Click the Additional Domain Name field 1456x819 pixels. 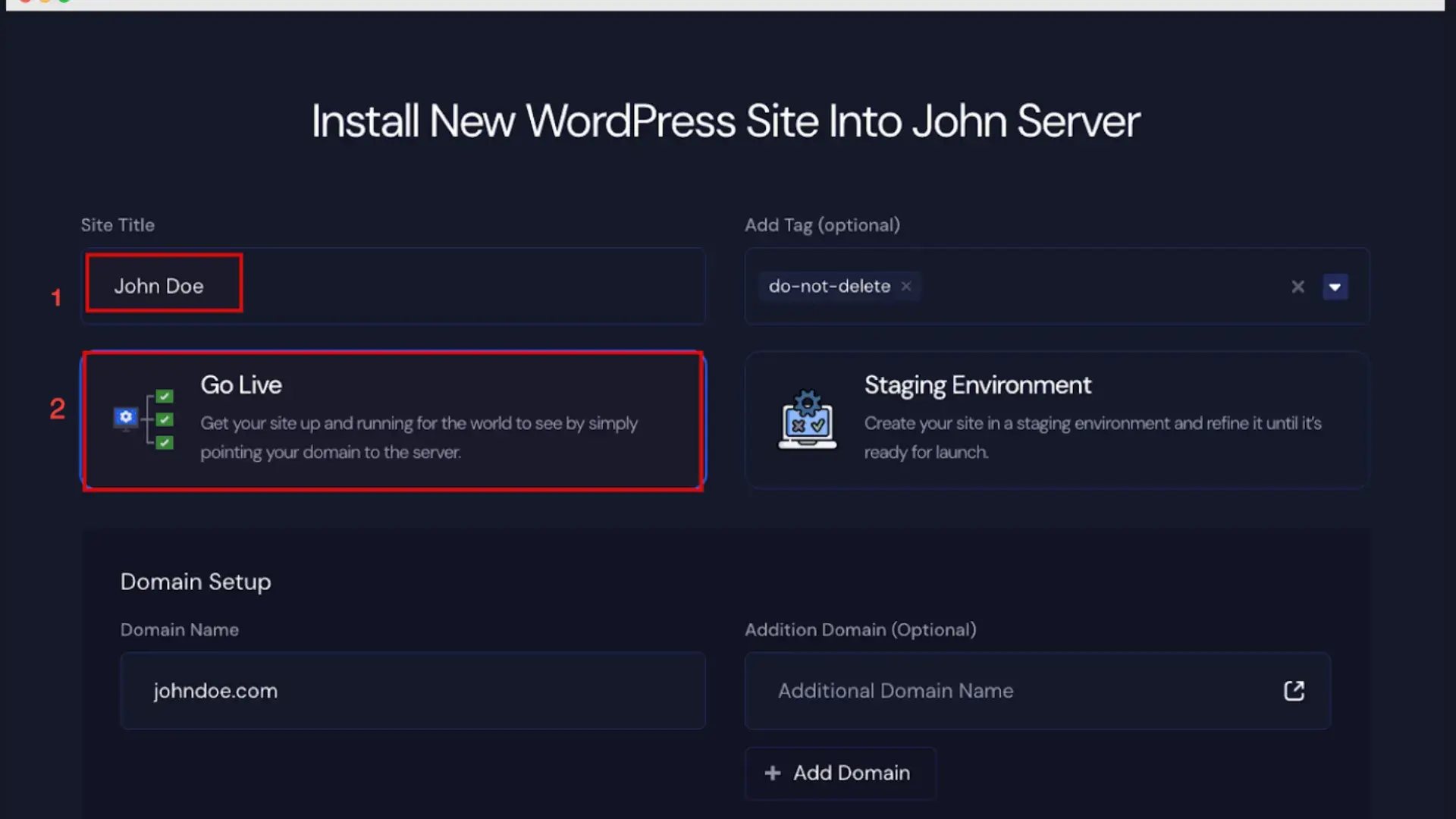tap(1037, 691)
